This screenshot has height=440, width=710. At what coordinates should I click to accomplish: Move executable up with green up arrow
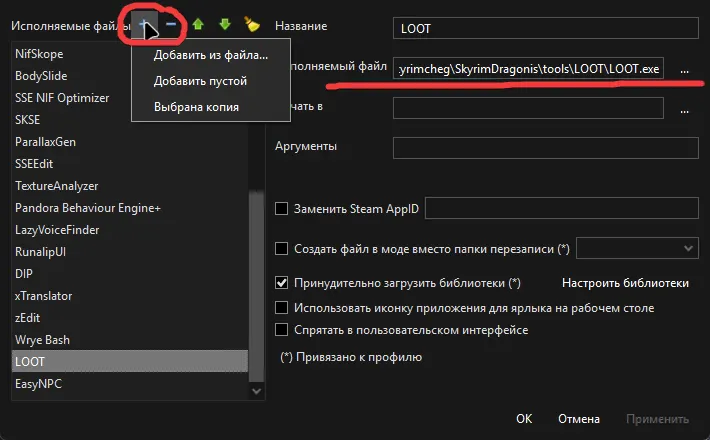(198, 24)
